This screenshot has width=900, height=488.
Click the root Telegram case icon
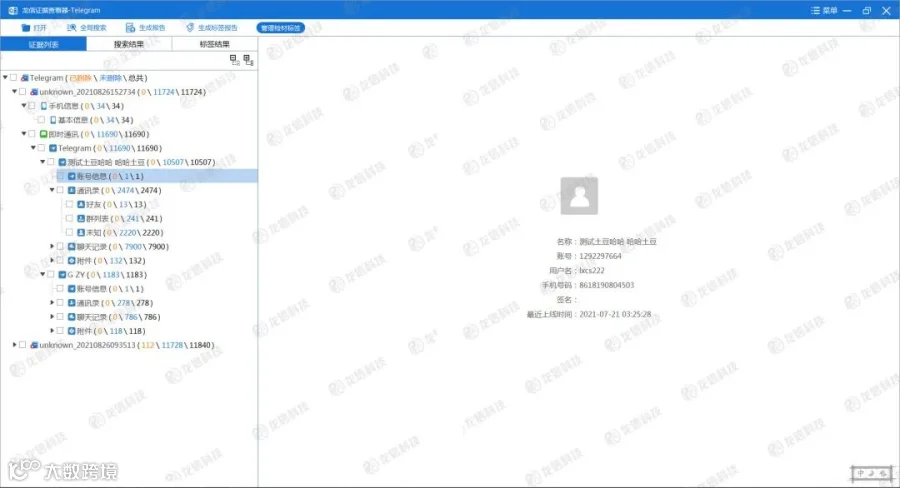(24, 78)
